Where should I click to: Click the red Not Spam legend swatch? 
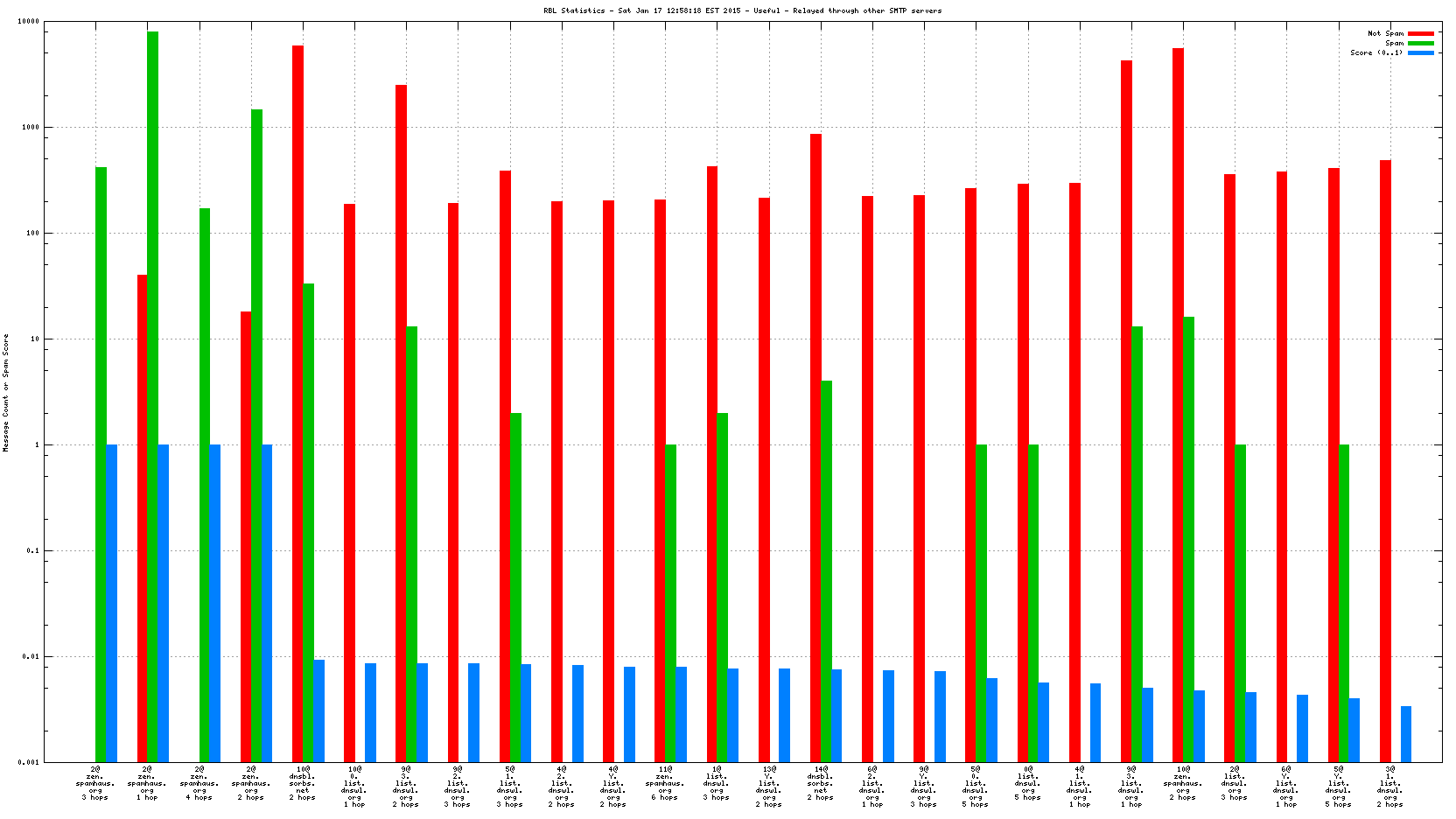1420,33
